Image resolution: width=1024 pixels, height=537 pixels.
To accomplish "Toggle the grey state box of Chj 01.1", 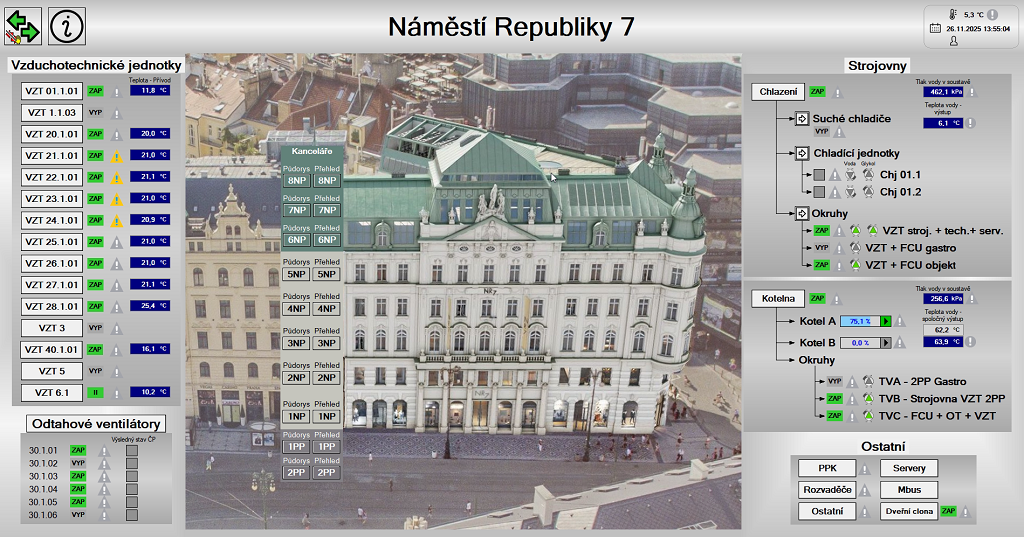I will click(819, 175).
